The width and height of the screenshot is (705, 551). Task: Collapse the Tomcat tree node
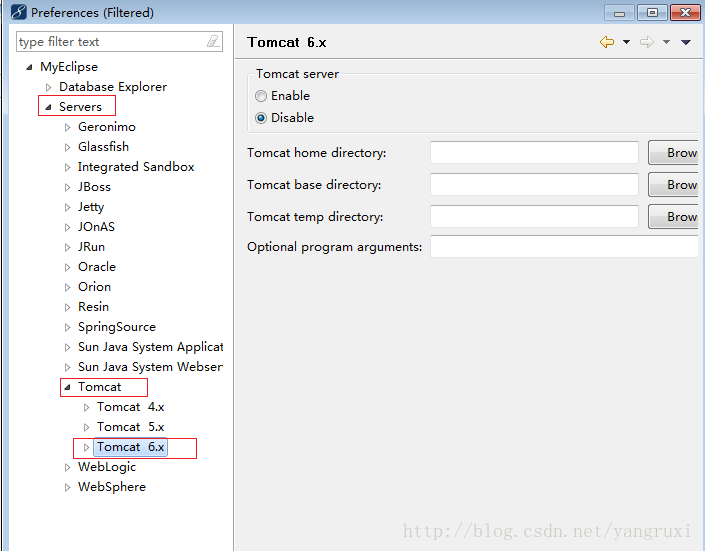67,387
